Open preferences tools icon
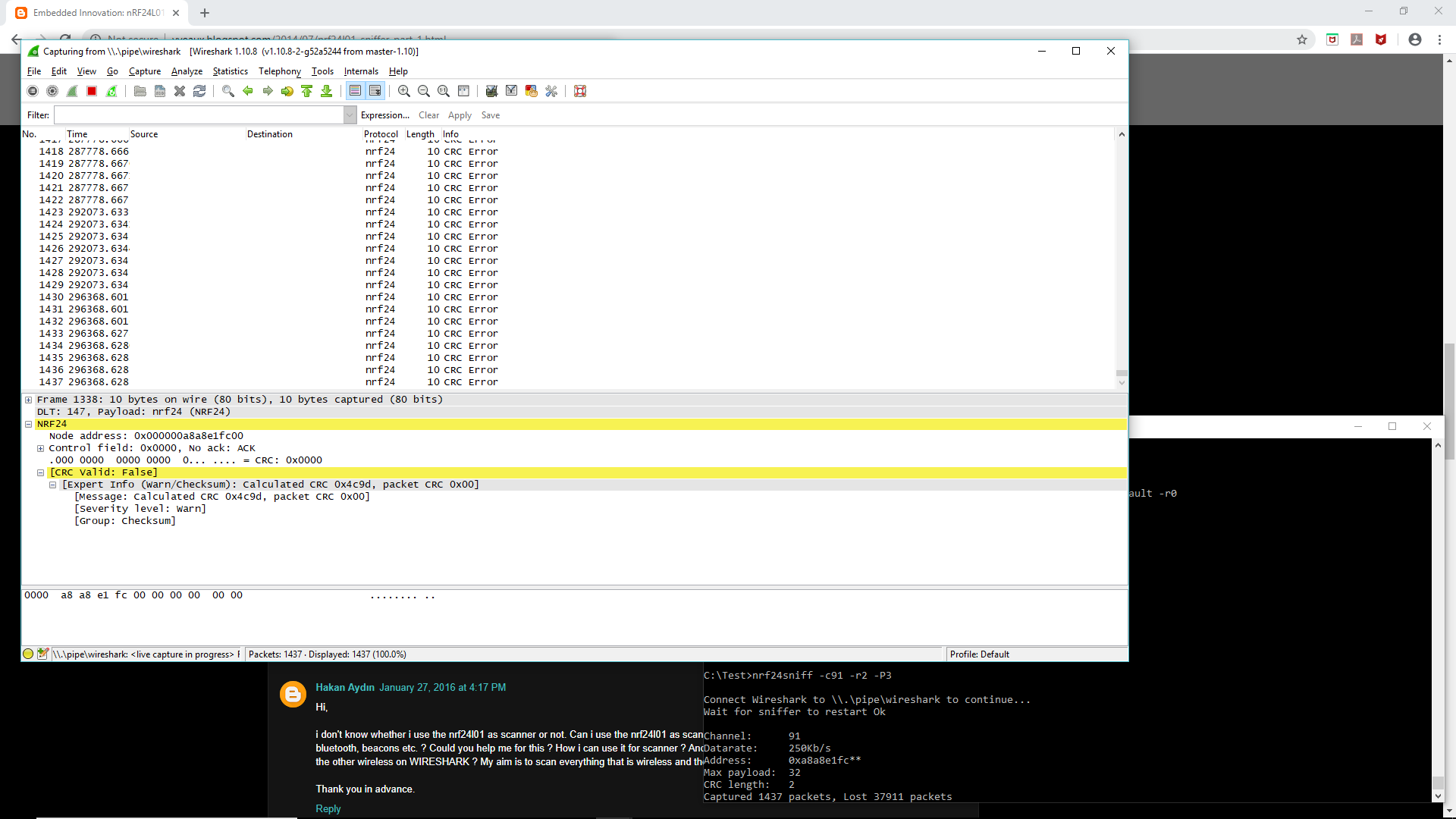This screenshot has width=1456, height=819. coord(551,91)
